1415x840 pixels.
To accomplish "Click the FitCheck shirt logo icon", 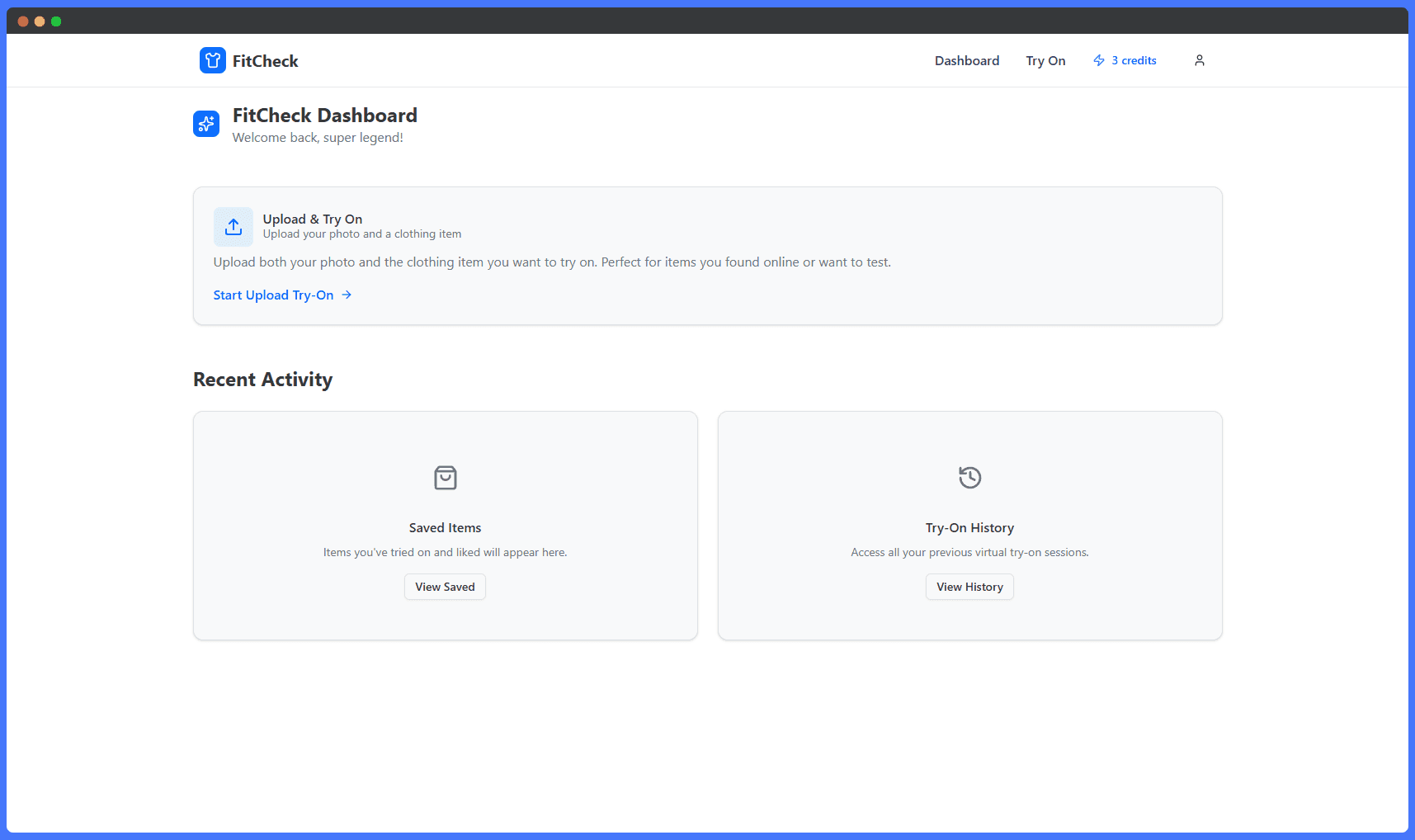I will click(212, 60).
